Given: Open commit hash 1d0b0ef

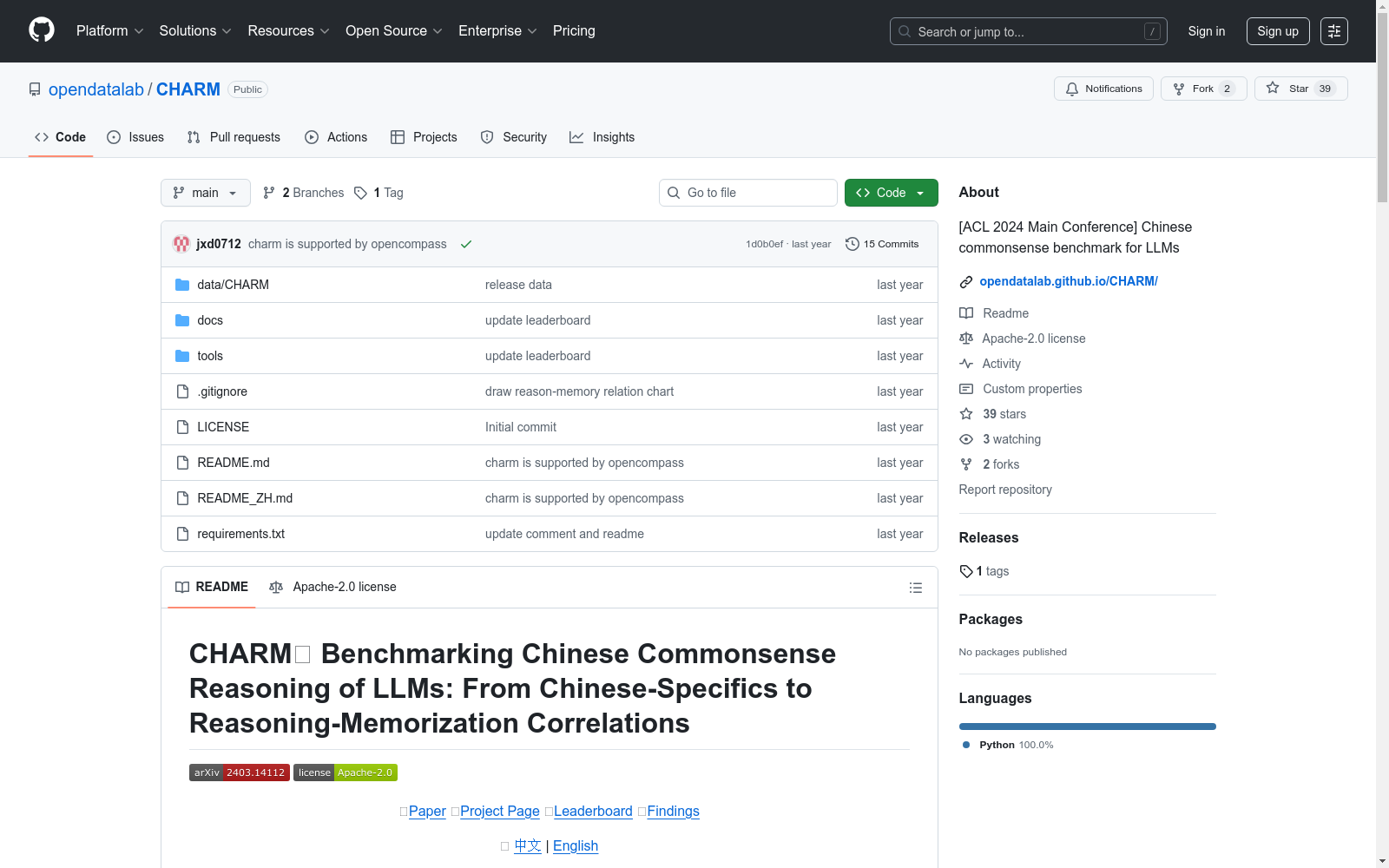Looking at the screenshot, I should [764, 244].
